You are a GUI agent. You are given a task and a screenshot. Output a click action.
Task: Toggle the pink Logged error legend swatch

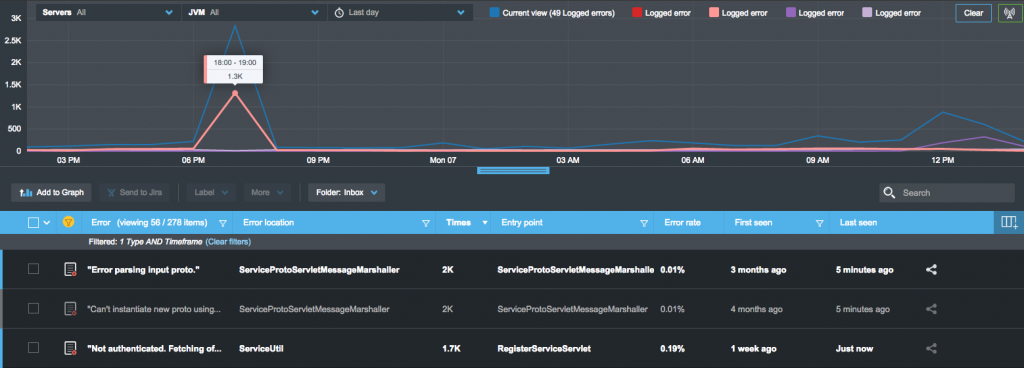[x=714, y=12]
